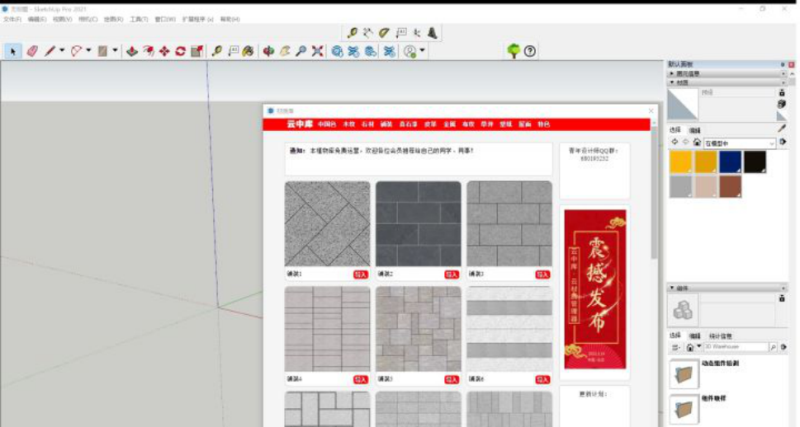Open the 工具(T) menu
The image size is (800, 427).
tap(139, 19)
